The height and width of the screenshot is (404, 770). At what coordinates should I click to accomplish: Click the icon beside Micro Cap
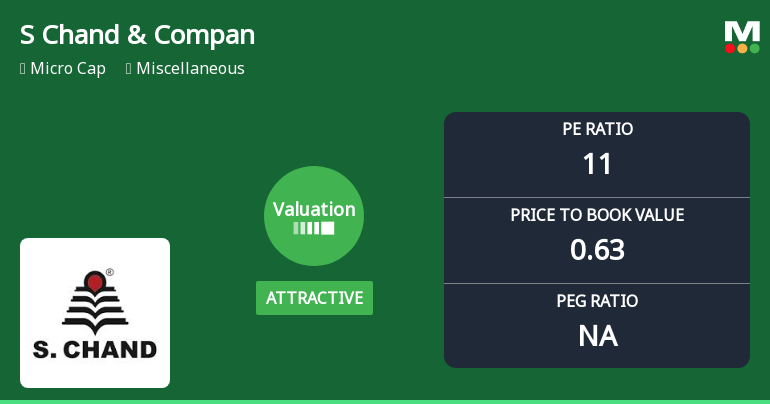pos(22,69)
